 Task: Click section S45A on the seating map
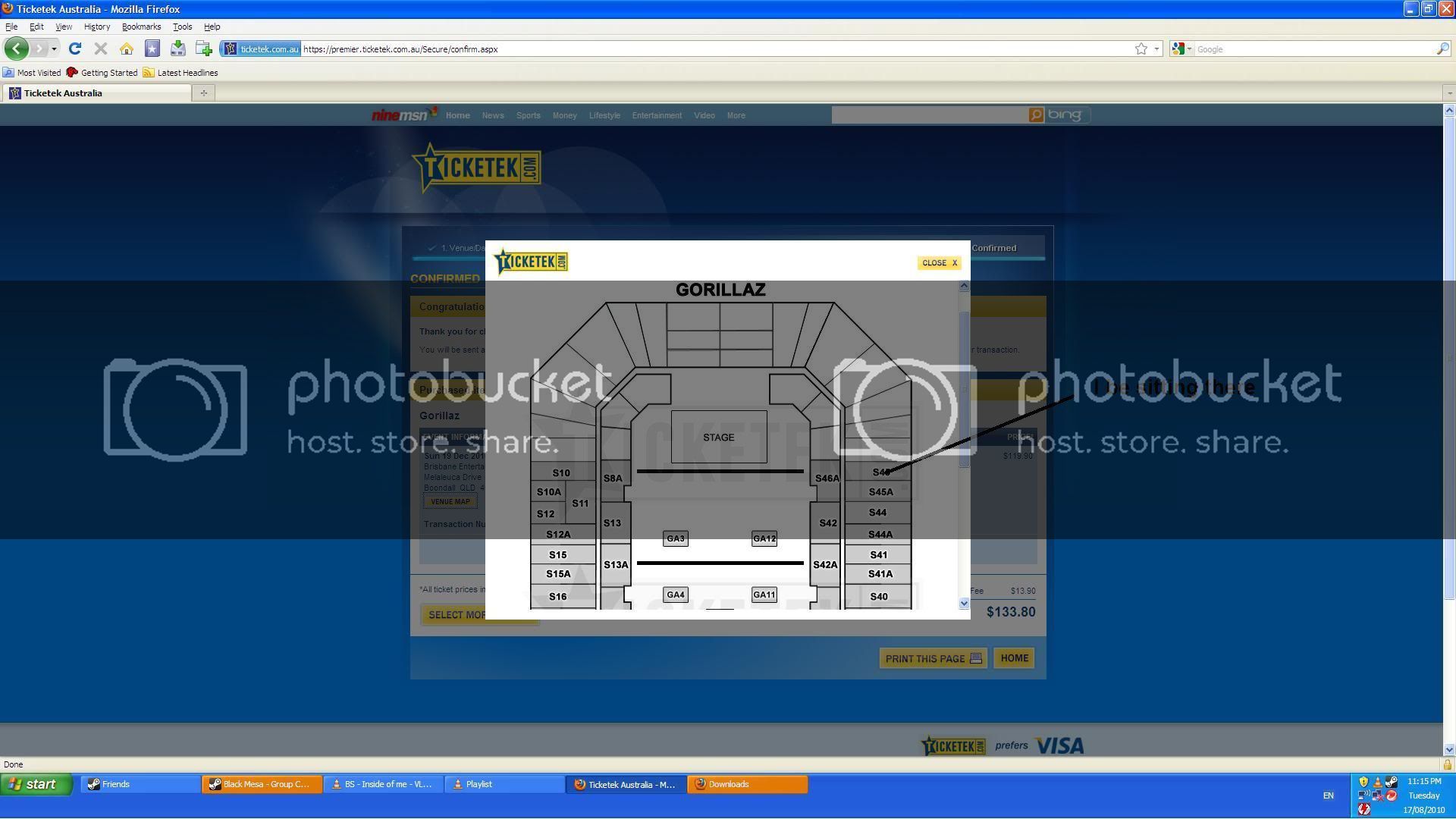coord(880,492)
